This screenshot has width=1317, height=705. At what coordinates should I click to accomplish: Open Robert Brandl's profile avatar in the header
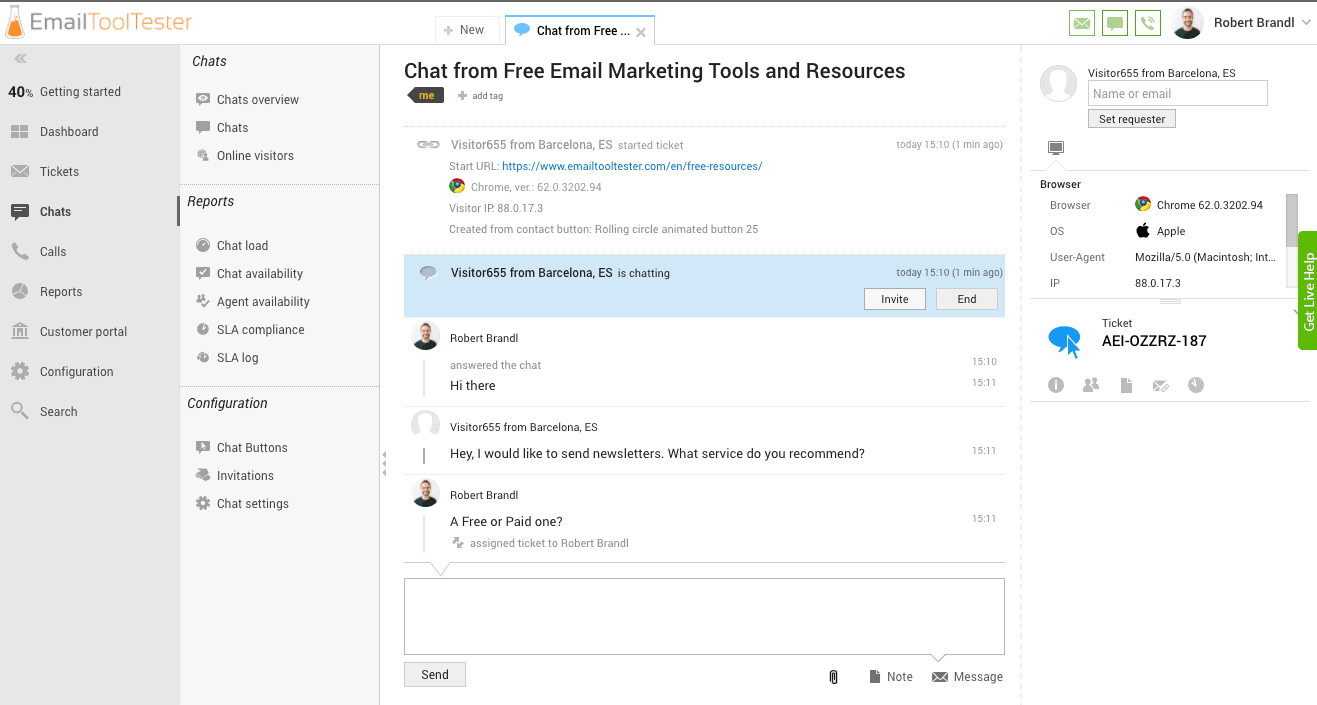pos(1187,23)
